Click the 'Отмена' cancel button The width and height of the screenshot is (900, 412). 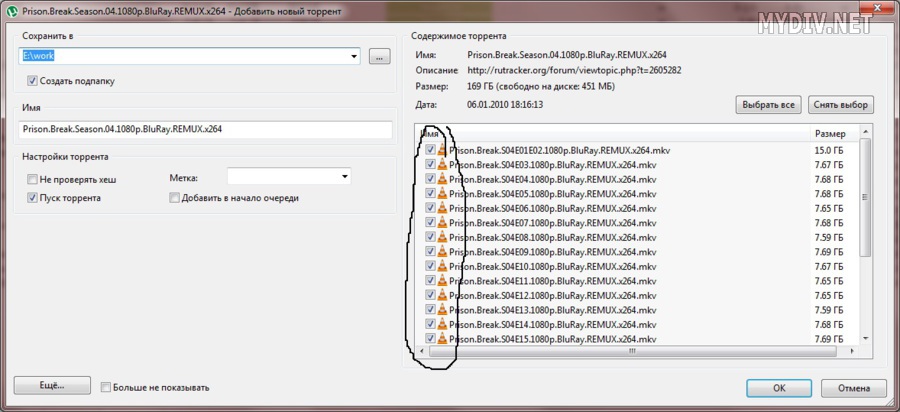(854, 388)
